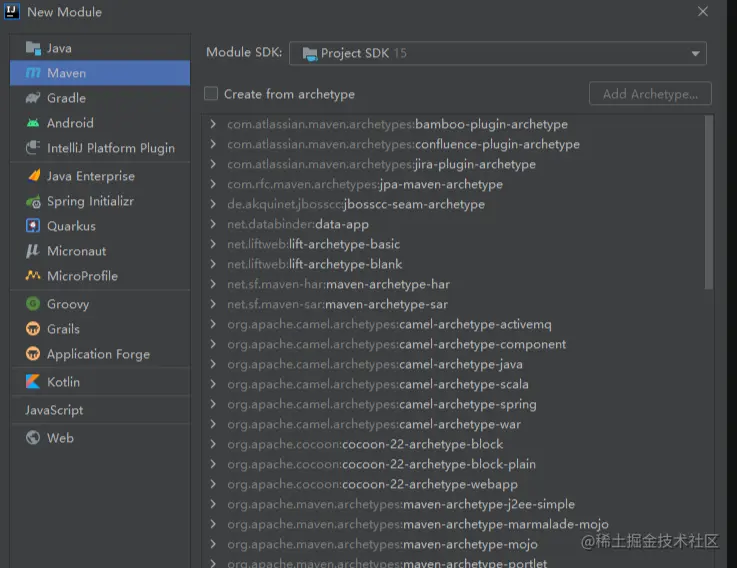Click the Micronaut mu icon
Screen dimensions: 737x568
[33, 251]
